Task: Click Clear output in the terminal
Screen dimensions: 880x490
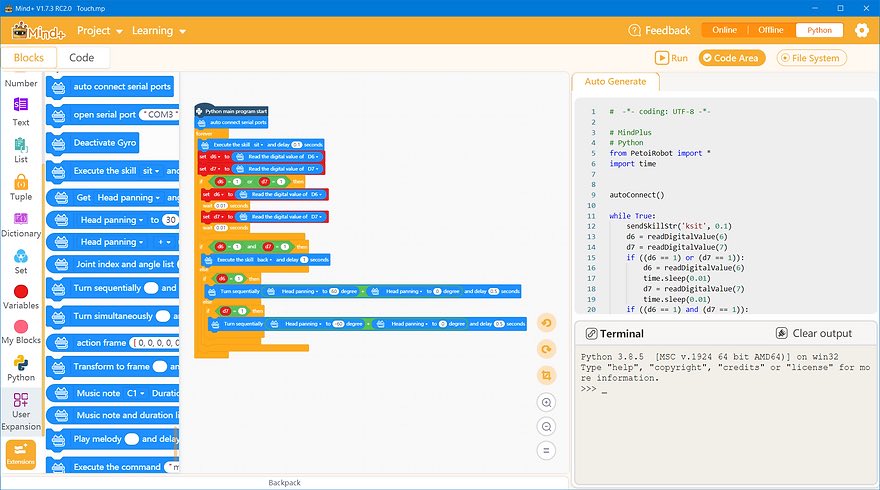Action: (x=814, y=333)
